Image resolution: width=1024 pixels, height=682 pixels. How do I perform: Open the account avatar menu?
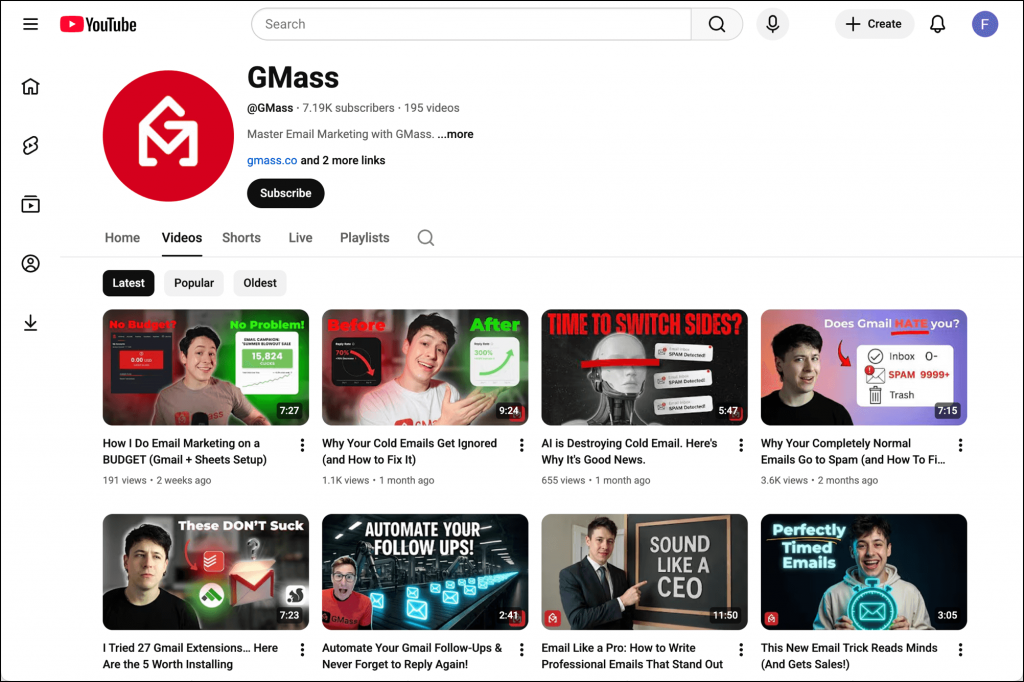coord(985,24)
